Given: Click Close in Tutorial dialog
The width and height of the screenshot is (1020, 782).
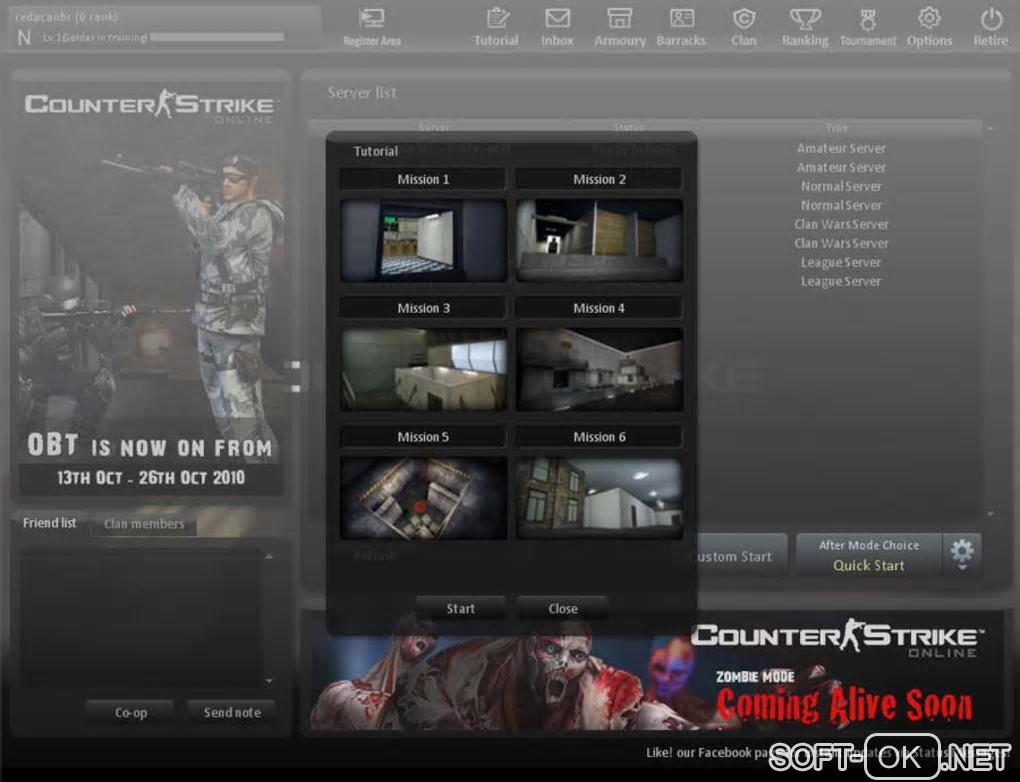Looking at the screenshot, I should click(x=563, y=608).
